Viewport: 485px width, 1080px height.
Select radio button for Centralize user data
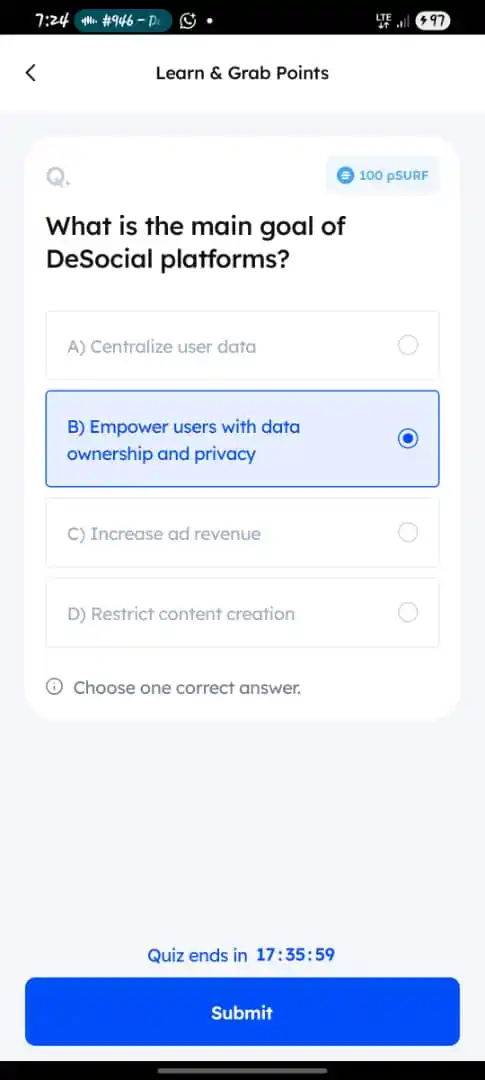tap(408, 345)
